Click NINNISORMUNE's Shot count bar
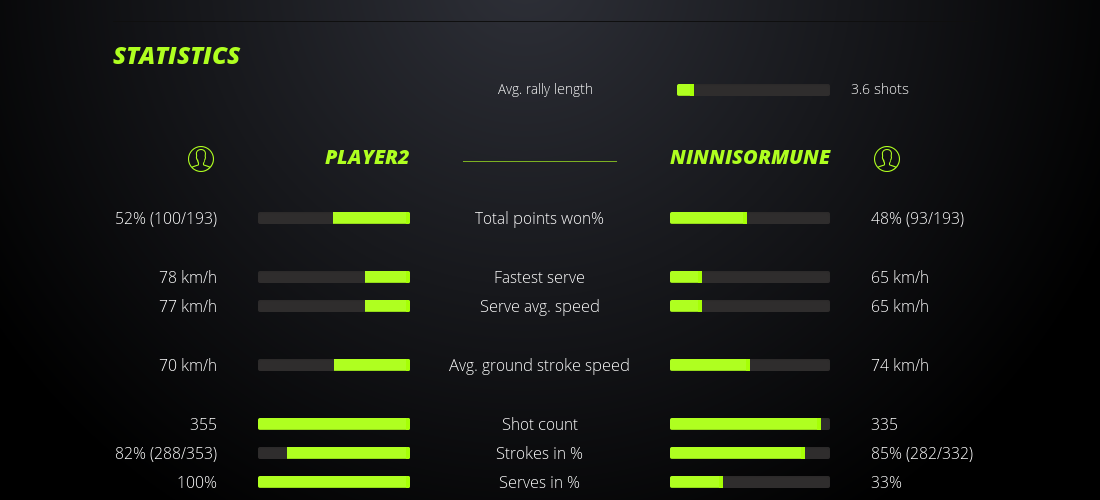 tap(750, 424)
